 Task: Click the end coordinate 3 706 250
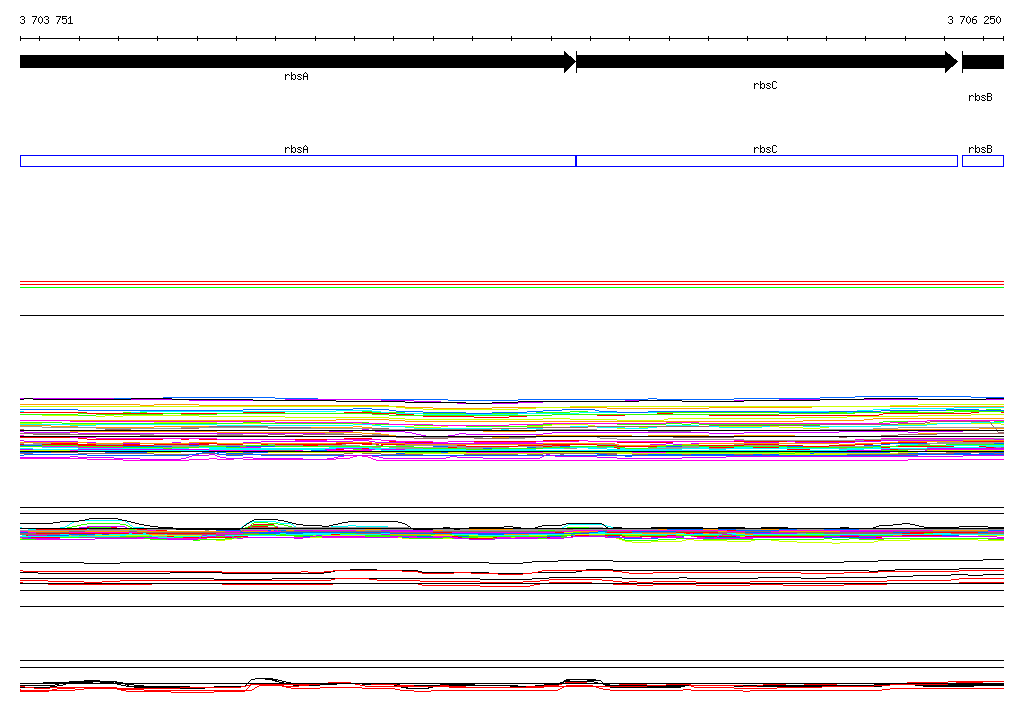(974, 20)
